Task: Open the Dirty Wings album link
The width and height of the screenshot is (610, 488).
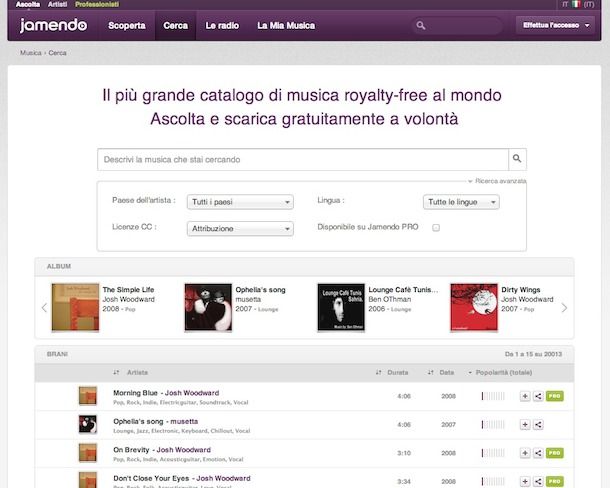Action: pyautogui.click(x=521, y=290)
